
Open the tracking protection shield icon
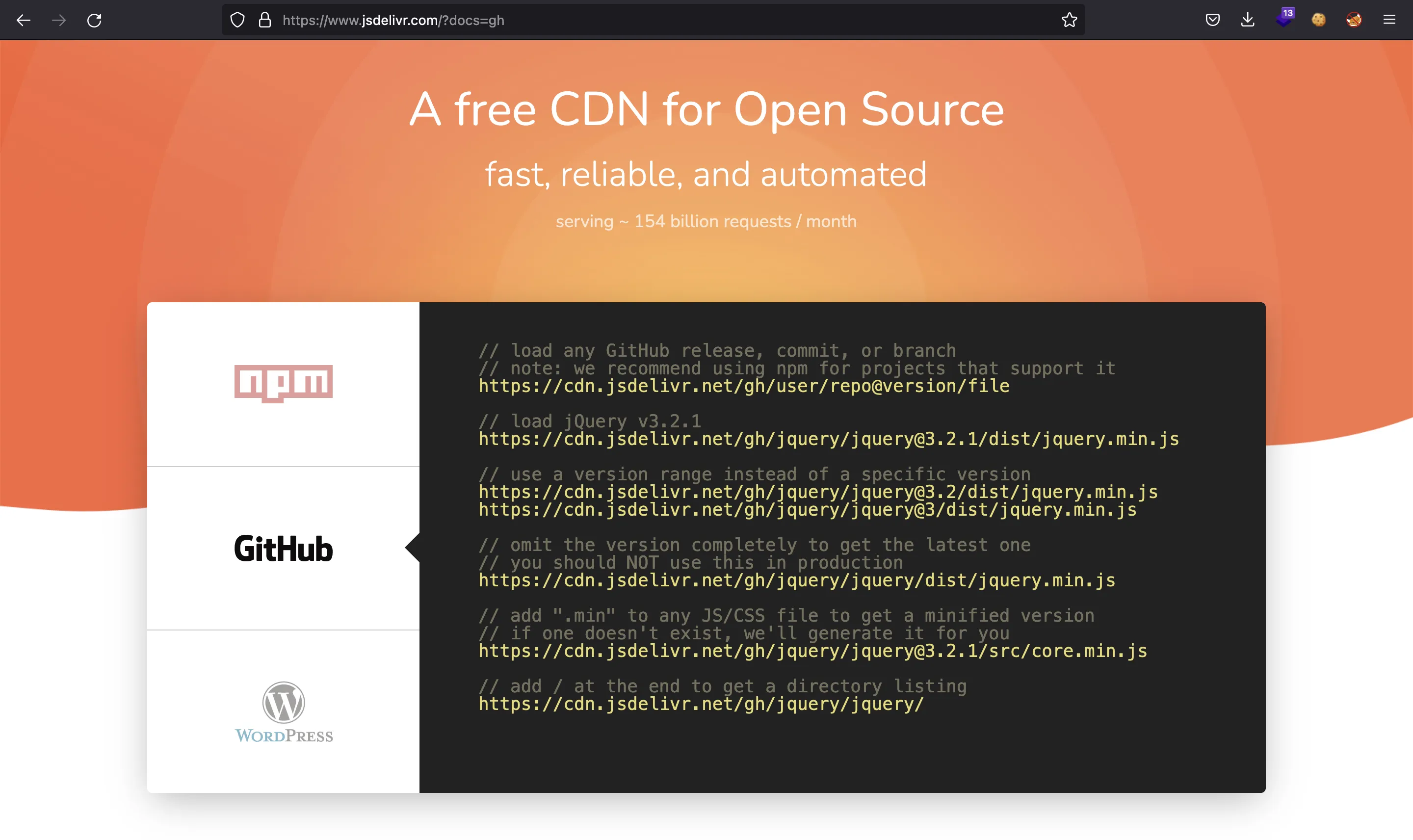tap(237, 21)
